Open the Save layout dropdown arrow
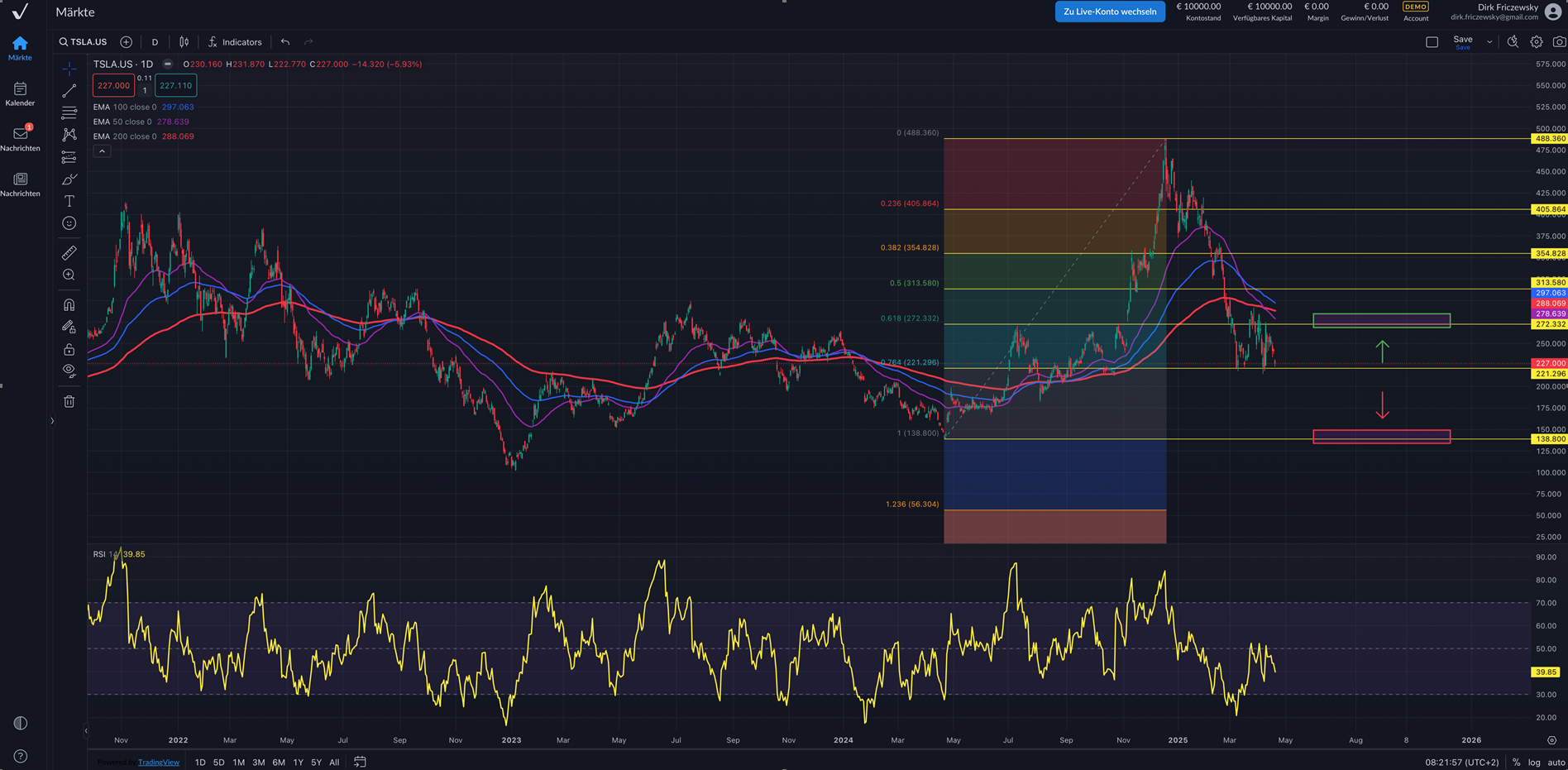Viewport: 1568px width, 770px height. click(1489, 42)
